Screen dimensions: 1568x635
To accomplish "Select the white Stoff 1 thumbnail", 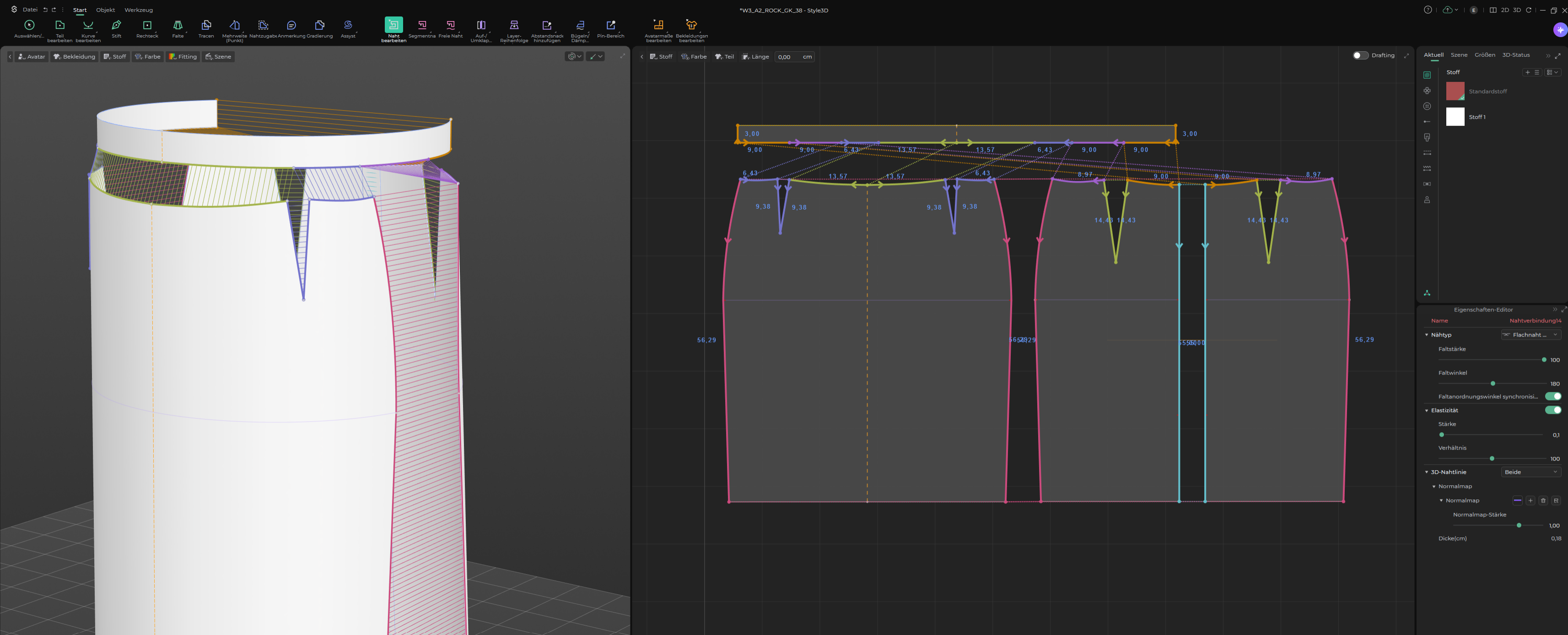I will pyautogui.click(x=1455, y=117).
